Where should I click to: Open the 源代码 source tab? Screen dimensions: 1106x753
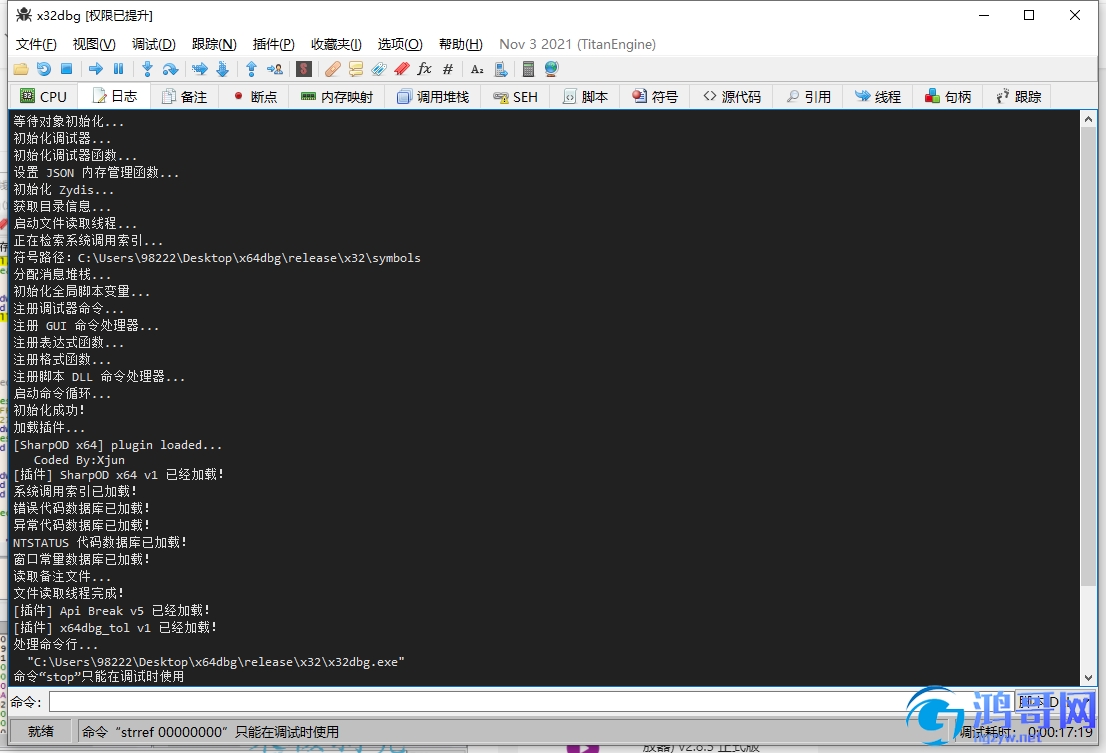pos(731,97)
